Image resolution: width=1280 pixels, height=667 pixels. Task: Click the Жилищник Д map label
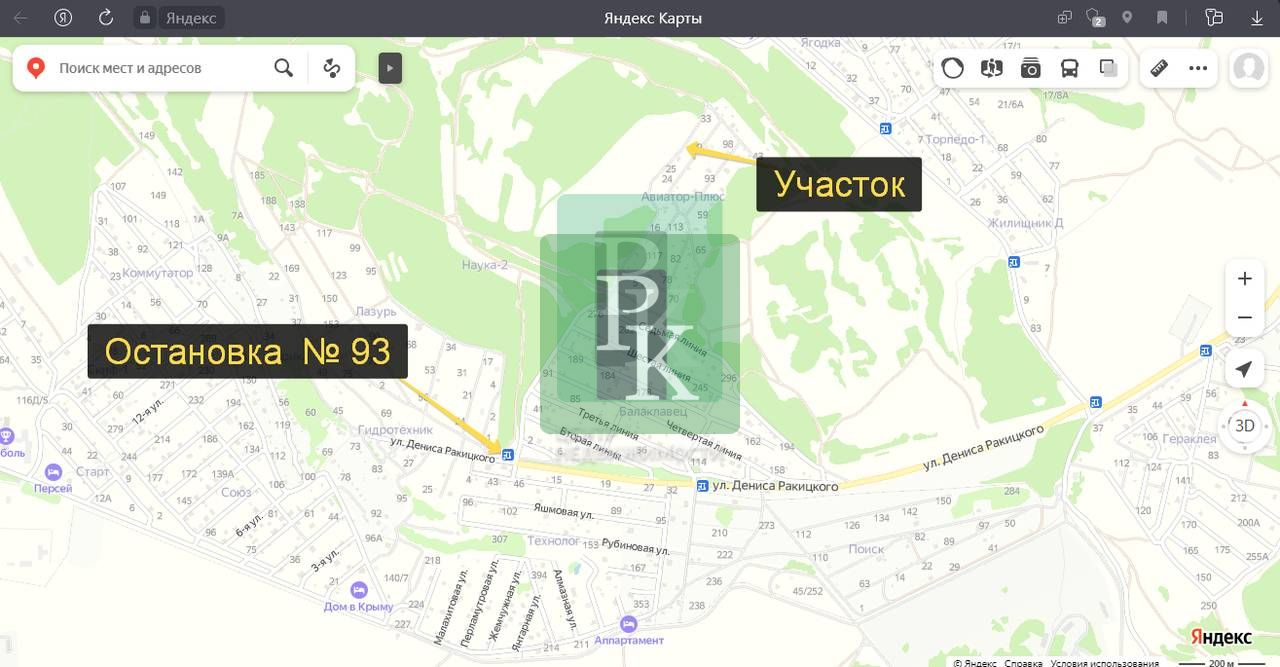pyautogui.click(x=1025, y=223)
